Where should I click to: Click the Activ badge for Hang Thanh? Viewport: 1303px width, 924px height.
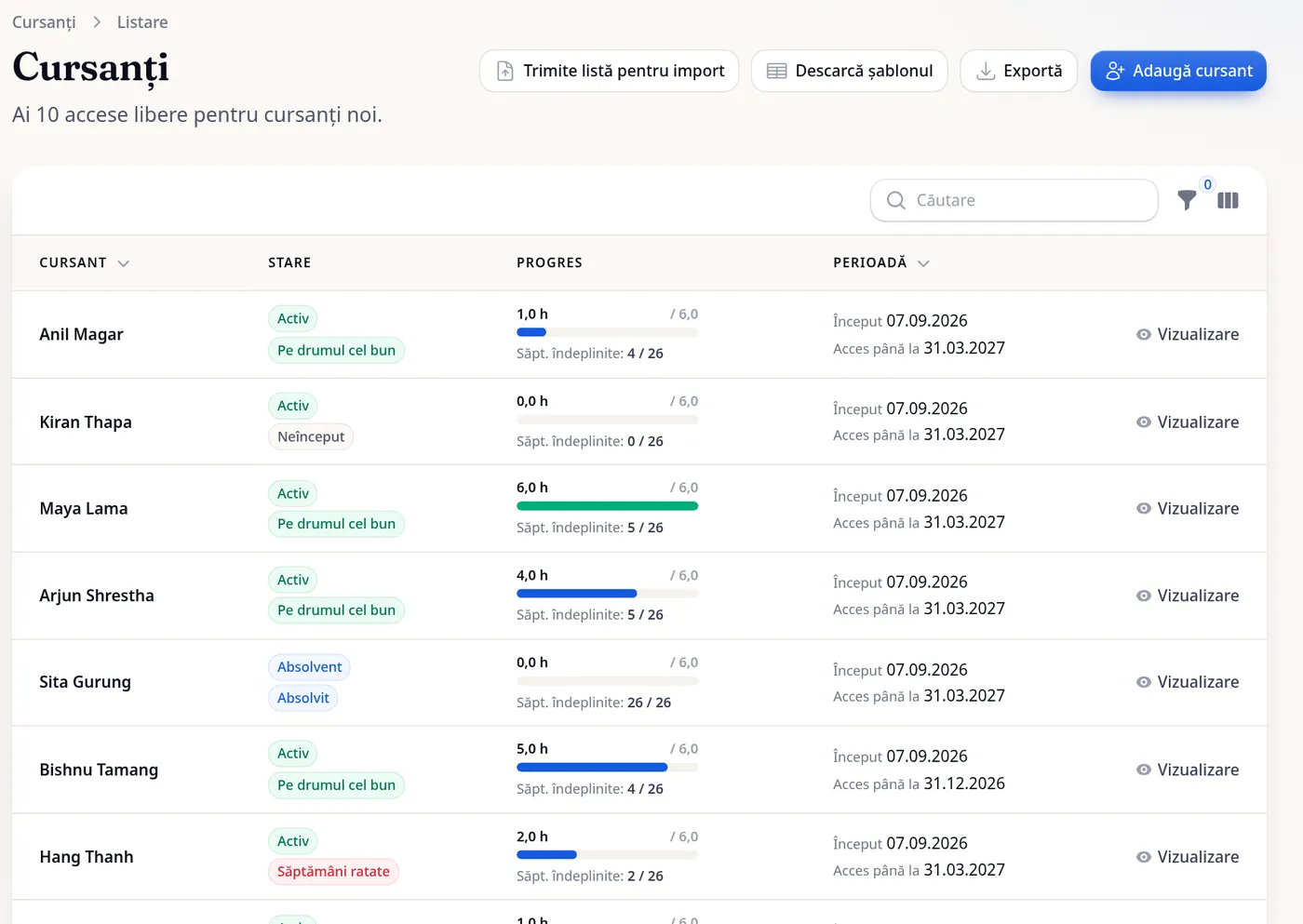click(293, 841)
